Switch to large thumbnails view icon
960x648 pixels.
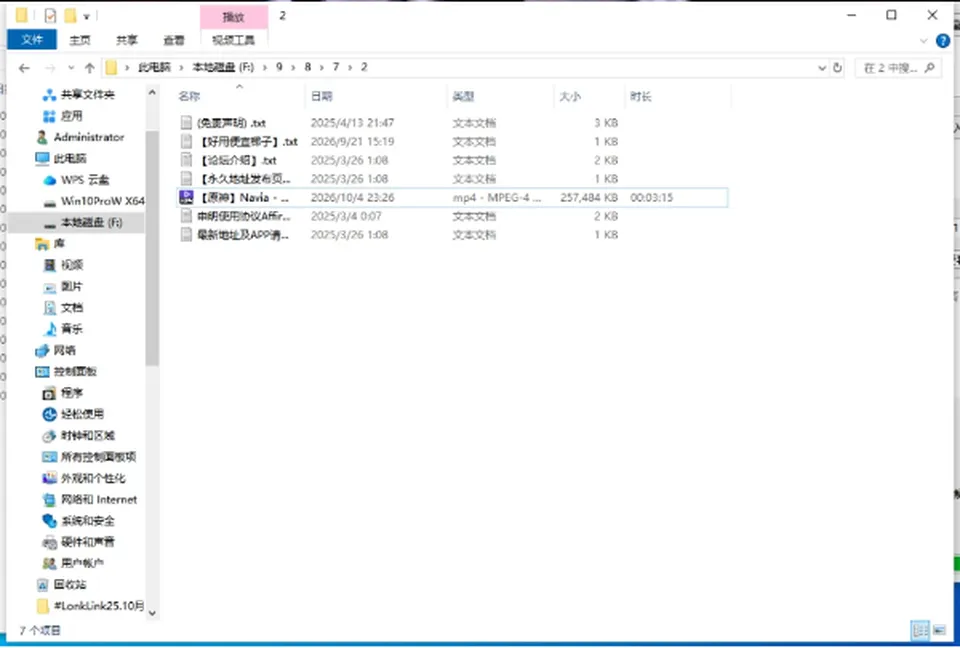coord(939,630)
